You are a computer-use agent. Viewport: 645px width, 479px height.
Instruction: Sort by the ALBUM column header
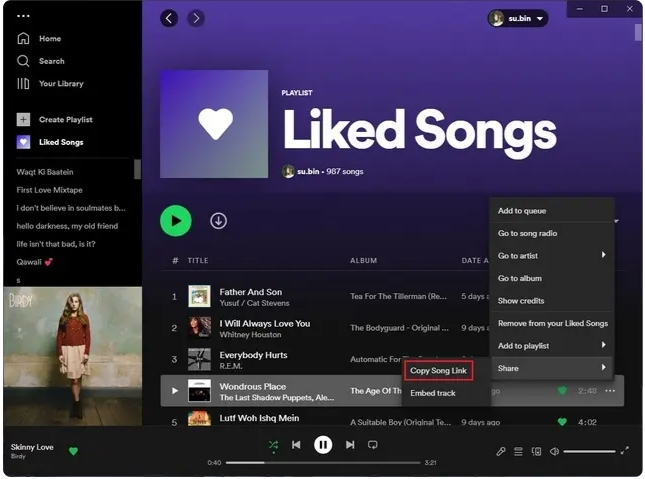click(364, 260)
